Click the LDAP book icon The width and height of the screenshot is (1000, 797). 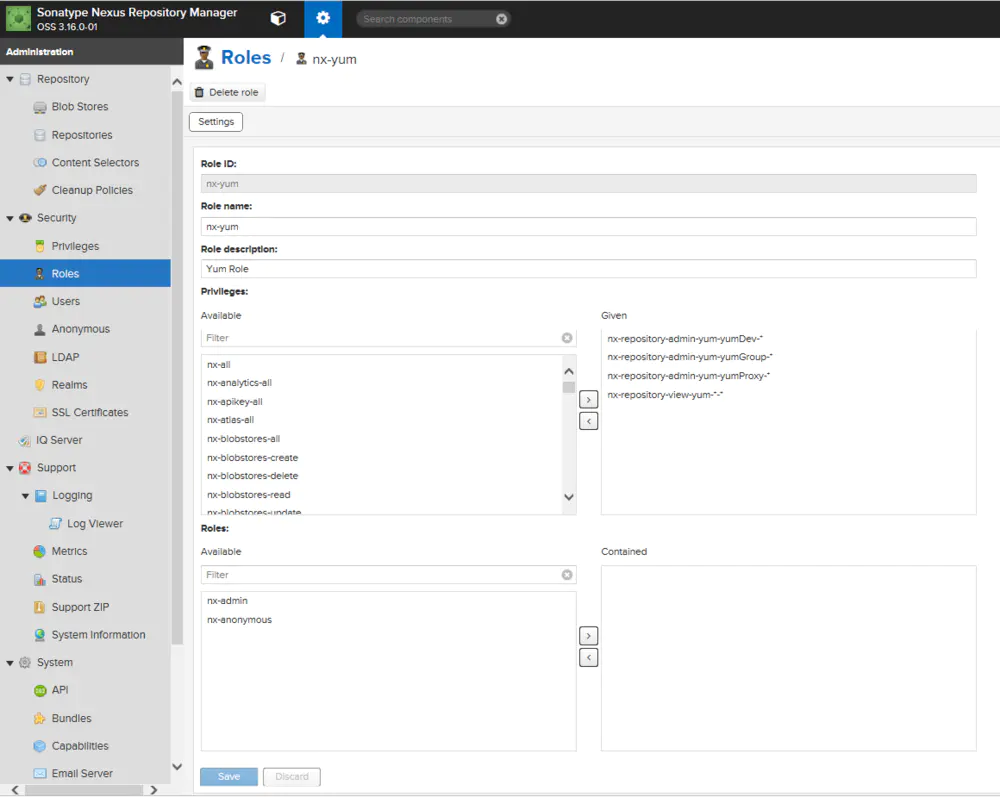pos(40,357)
